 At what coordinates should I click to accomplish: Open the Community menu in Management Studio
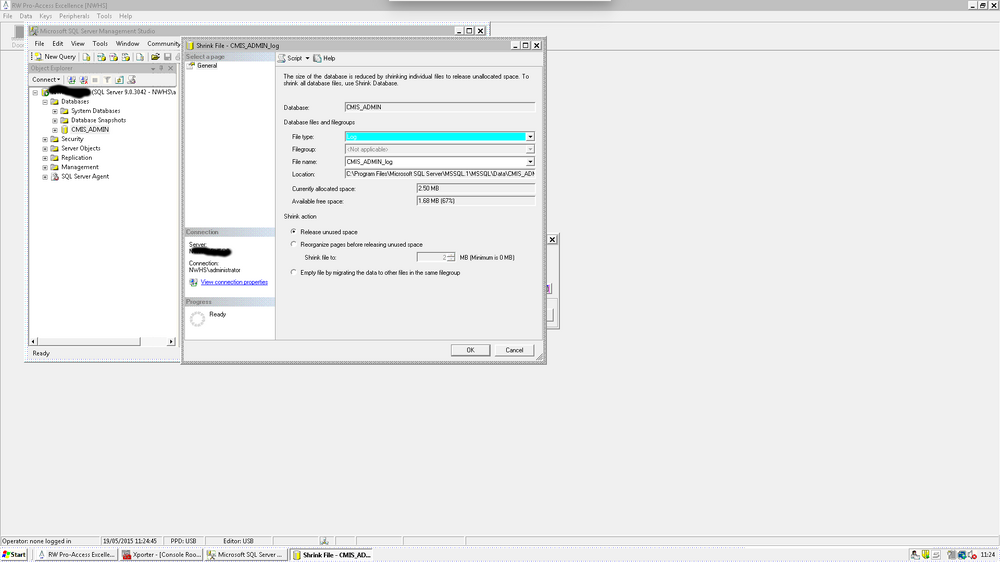[x=164, y=43]
